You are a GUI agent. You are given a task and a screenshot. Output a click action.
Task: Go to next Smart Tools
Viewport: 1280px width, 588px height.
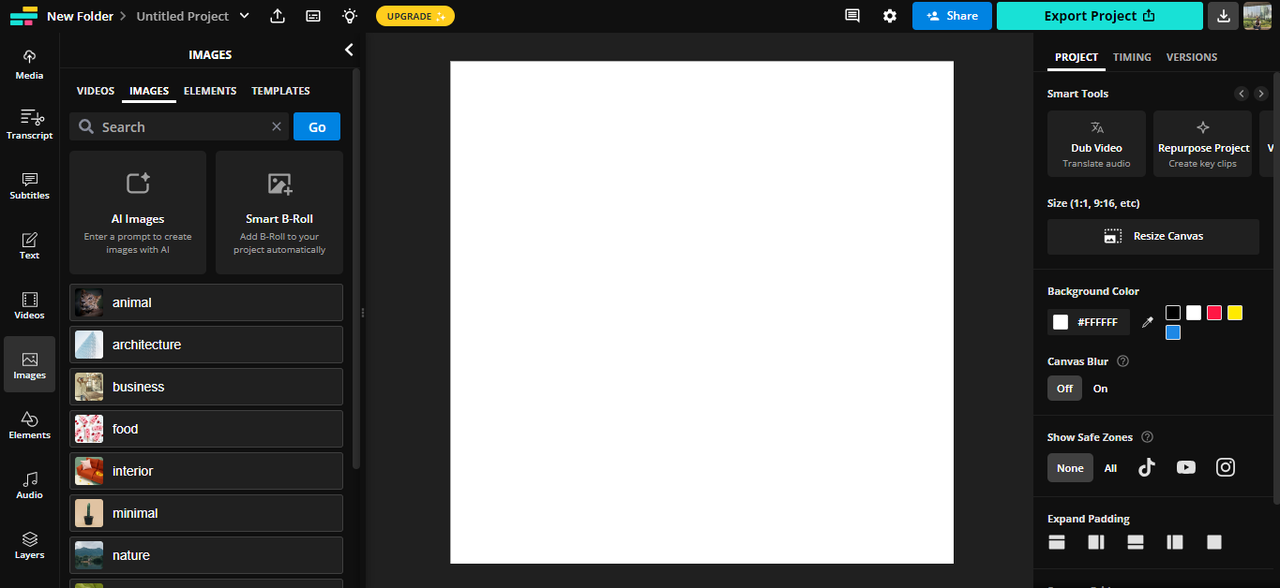tap(1262, 94)
